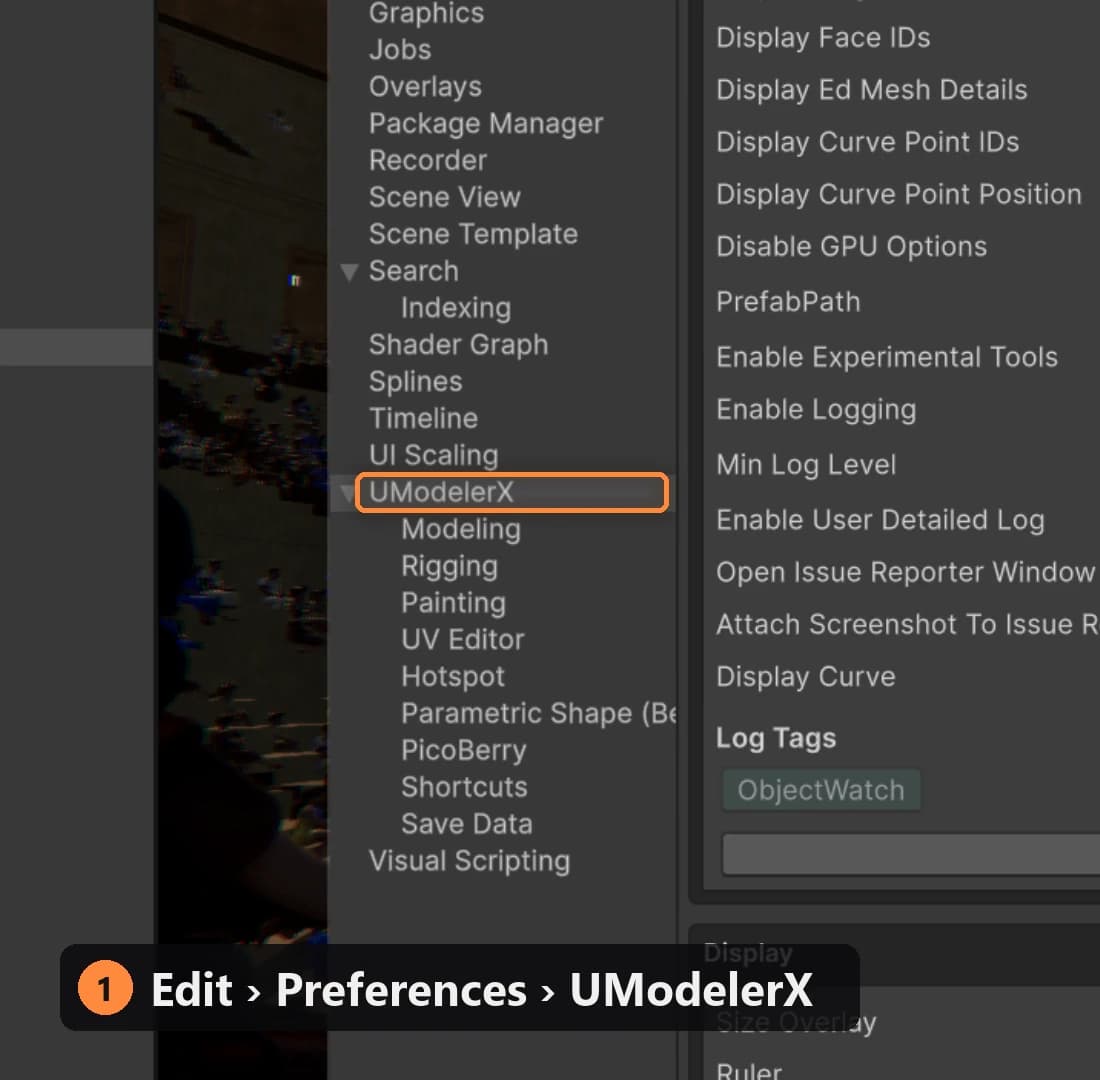This screenshot has width=1100, height=1080.
Task: Click the Log Tags heading
Action: [776, 738]
